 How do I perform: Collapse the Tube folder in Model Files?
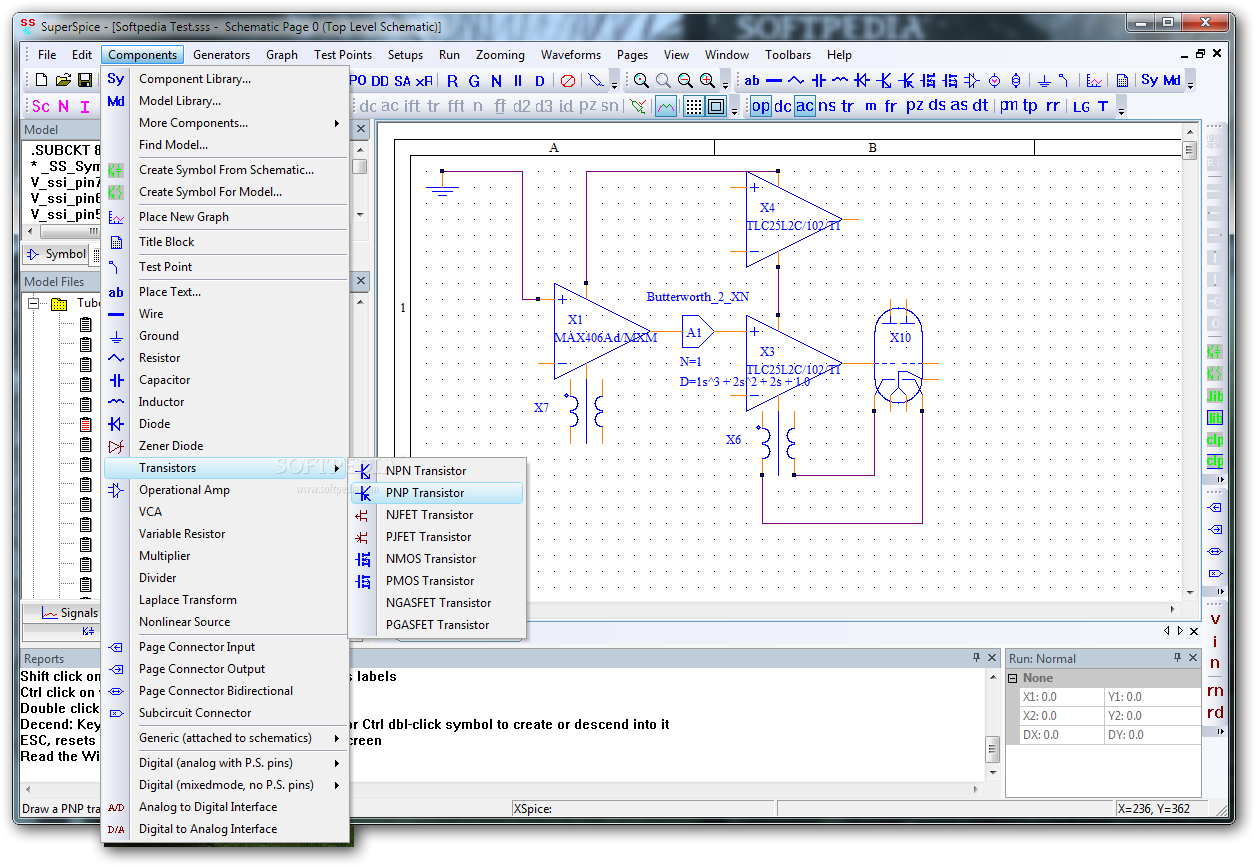tap(33, 303)
